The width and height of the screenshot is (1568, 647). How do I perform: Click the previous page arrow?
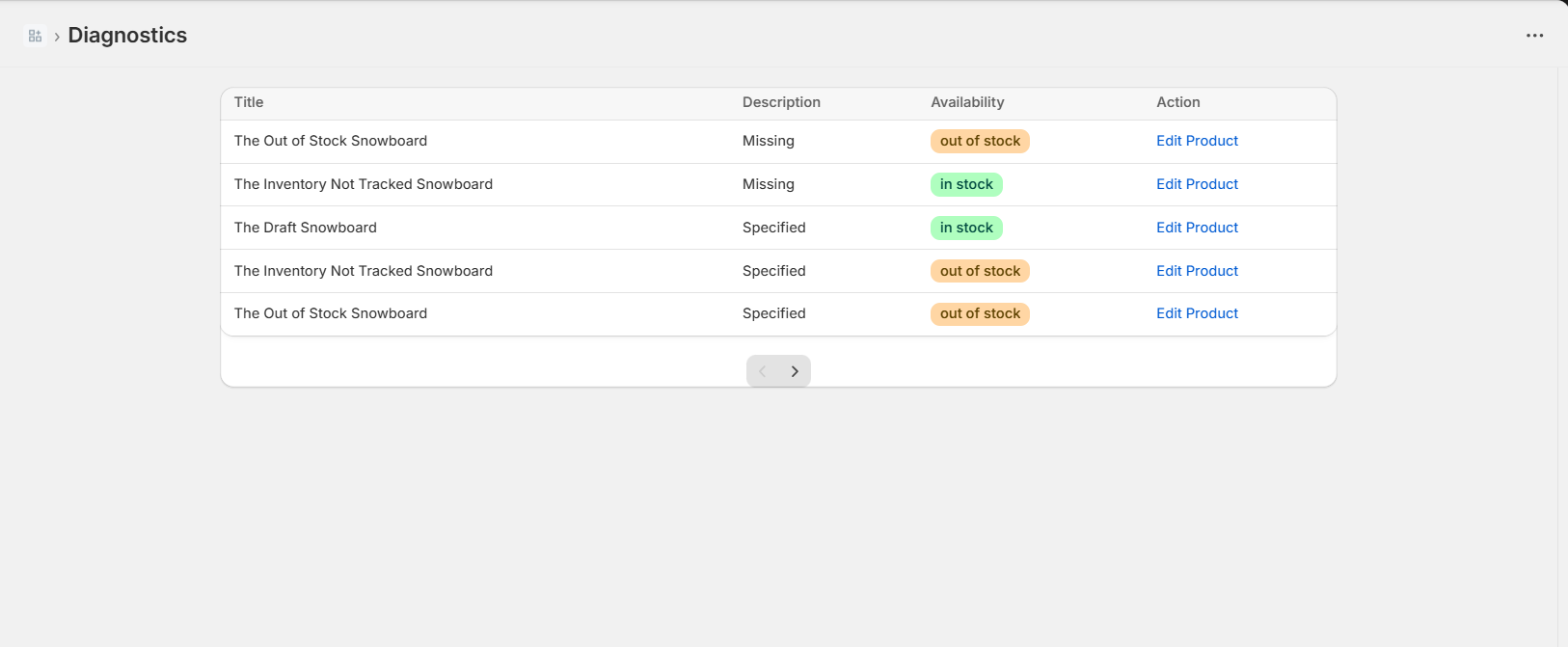tap(762, 371)
